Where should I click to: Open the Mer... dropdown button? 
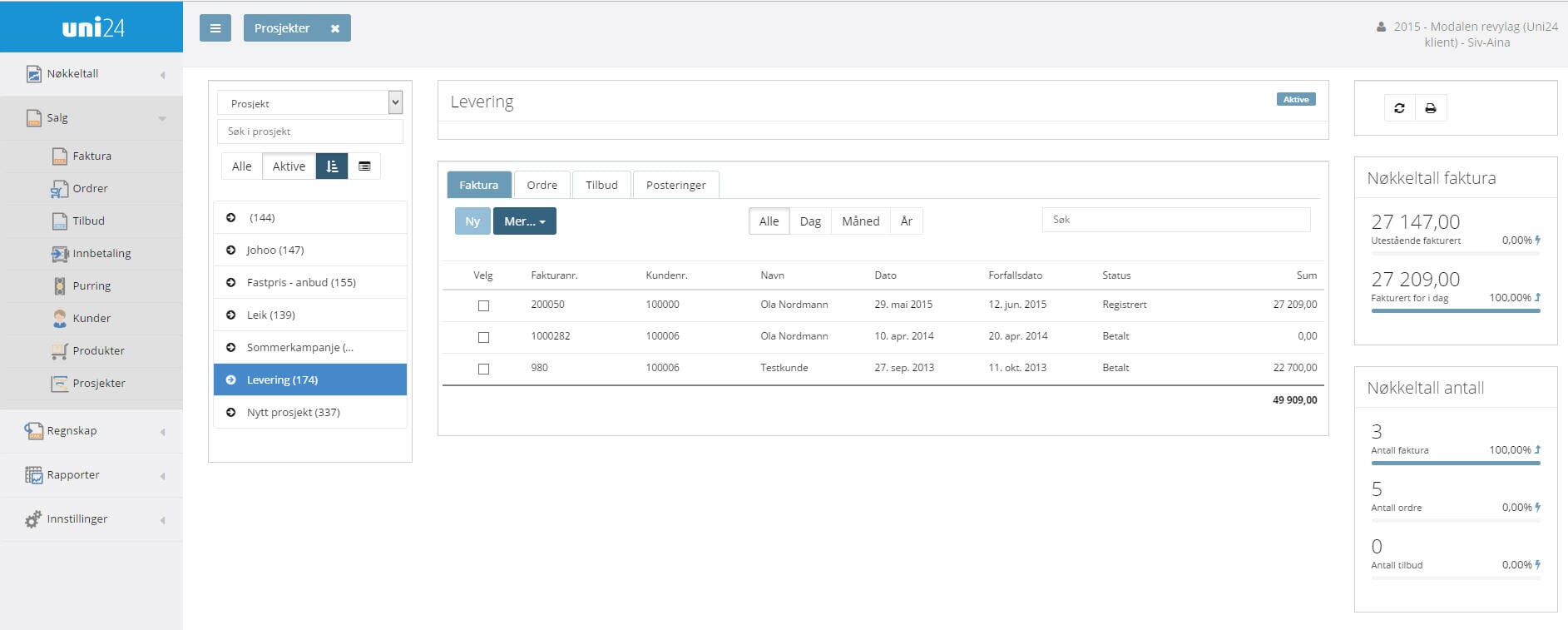click(x=524, y=221)
